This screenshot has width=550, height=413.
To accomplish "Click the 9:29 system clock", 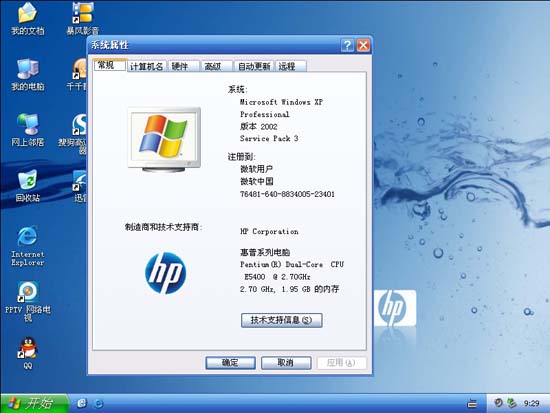I will pos(531,404).
